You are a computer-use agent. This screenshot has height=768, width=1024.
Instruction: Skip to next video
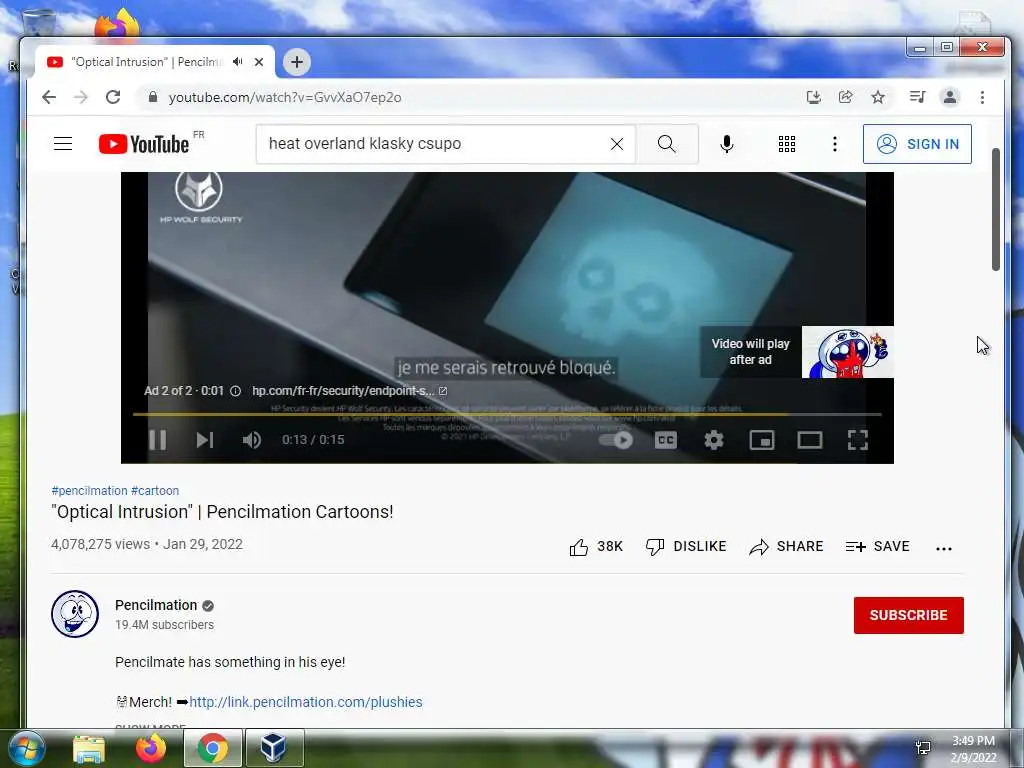tap(205, 440)
